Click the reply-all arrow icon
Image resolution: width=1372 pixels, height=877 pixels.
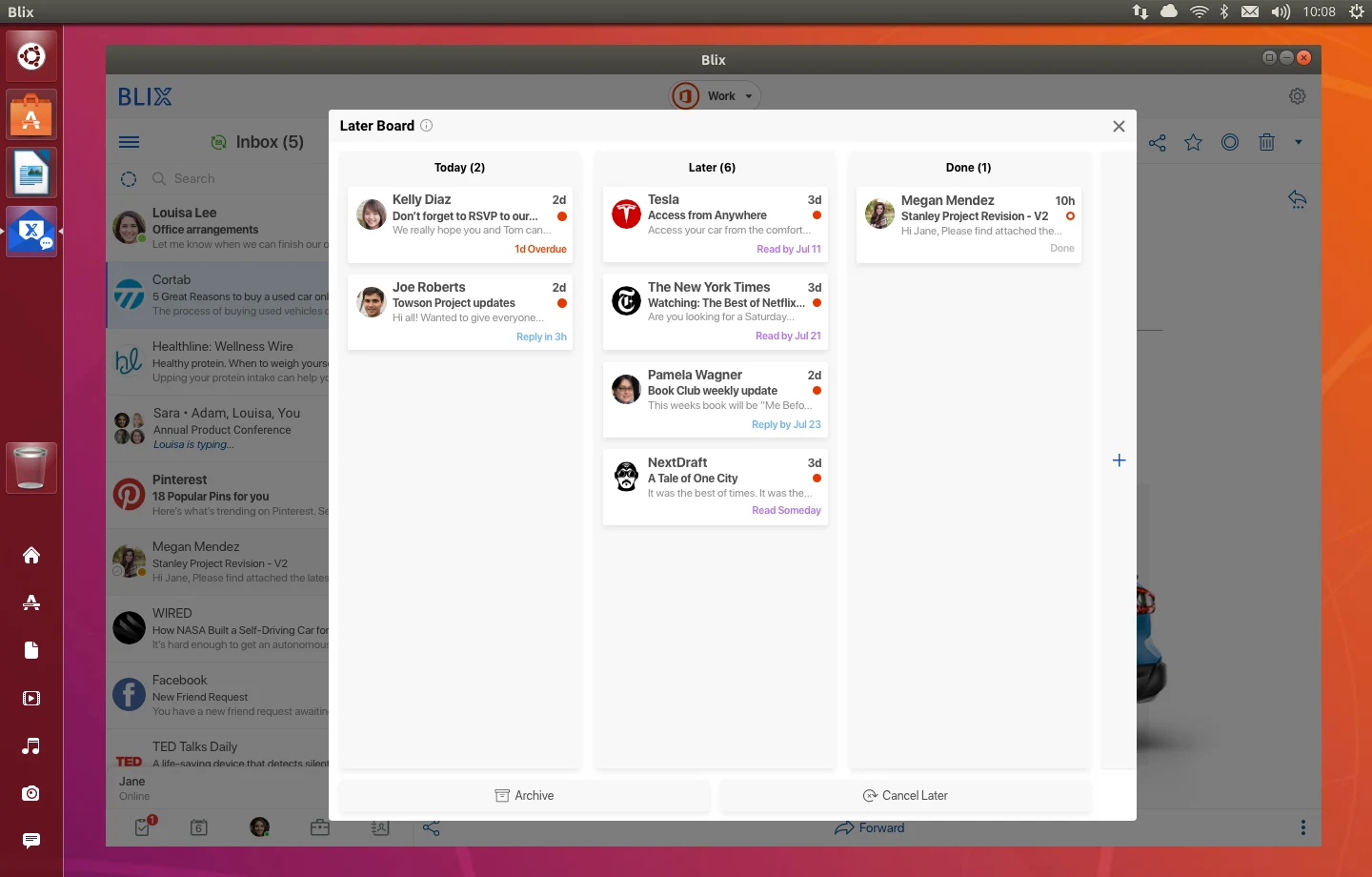(x=1297, y=199)
